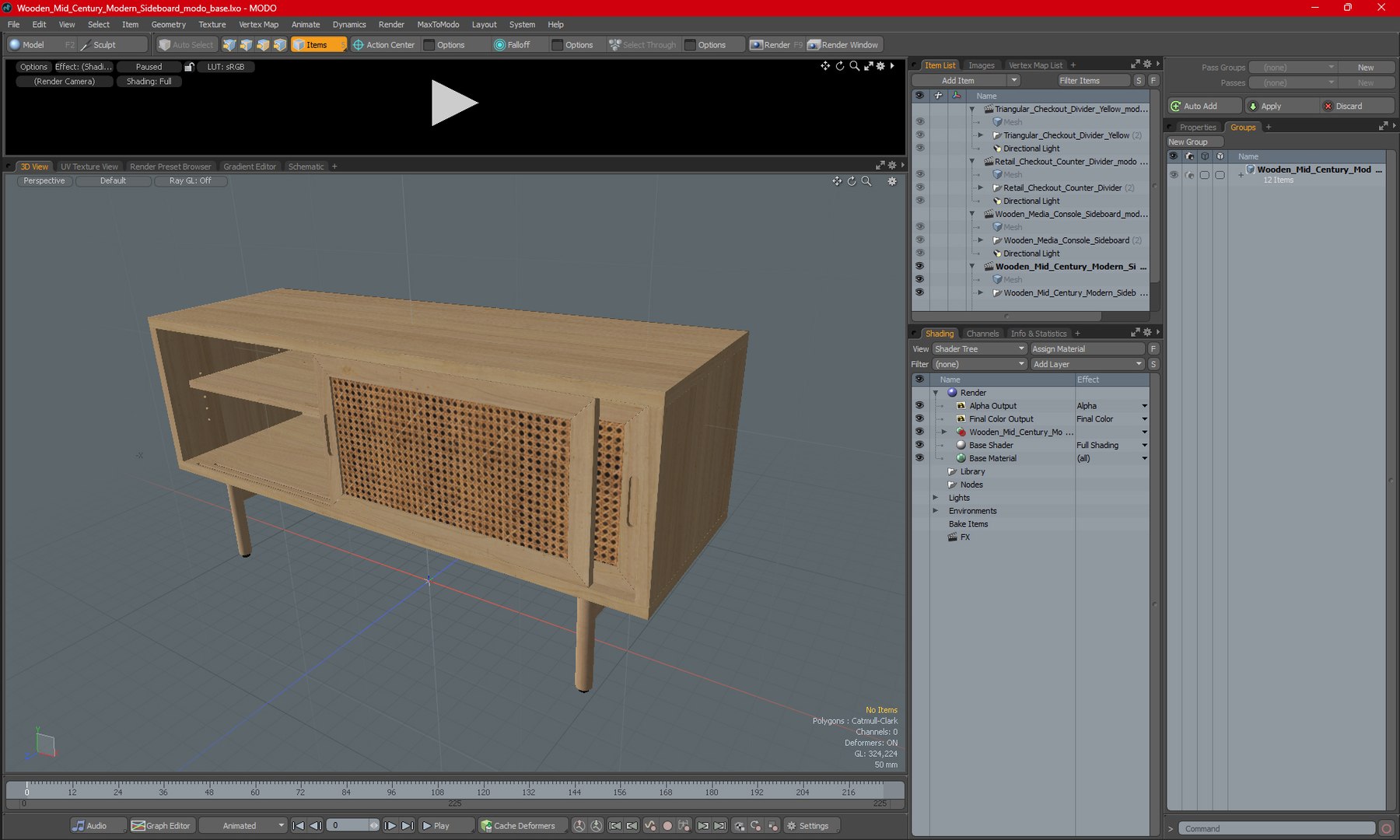Select Materials selection mode cube icon
Screen dimensions: 1400x840
(x=280, y=45)
